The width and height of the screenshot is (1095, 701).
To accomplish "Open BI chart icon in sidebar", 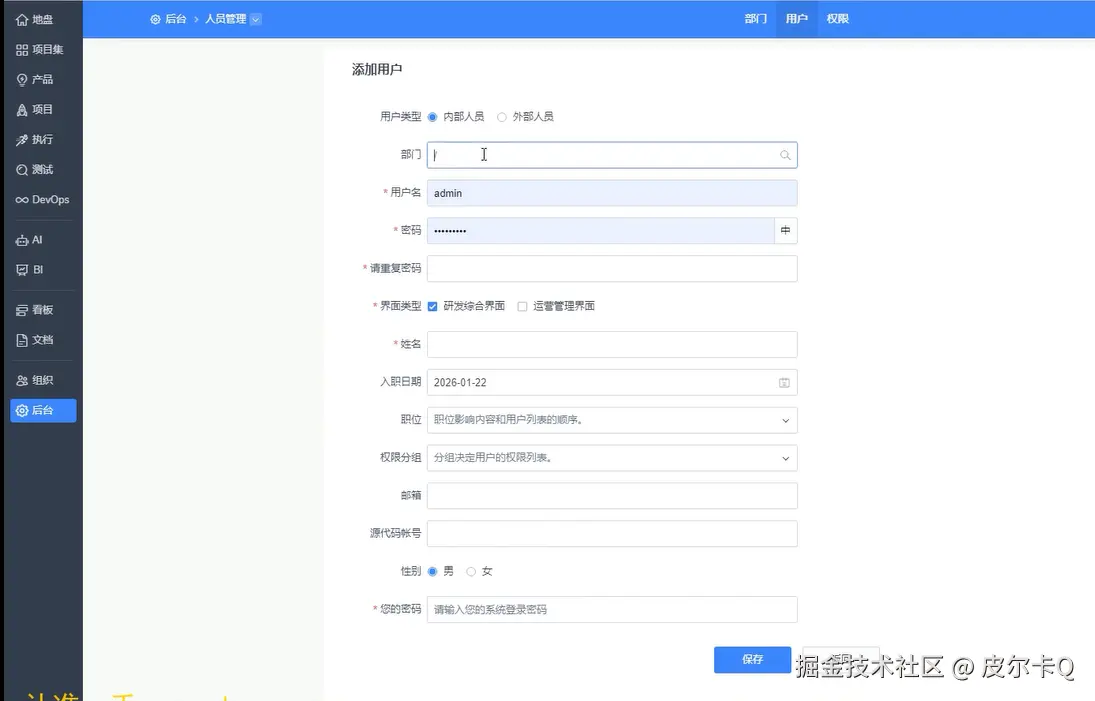I will [x=22, y=270].
